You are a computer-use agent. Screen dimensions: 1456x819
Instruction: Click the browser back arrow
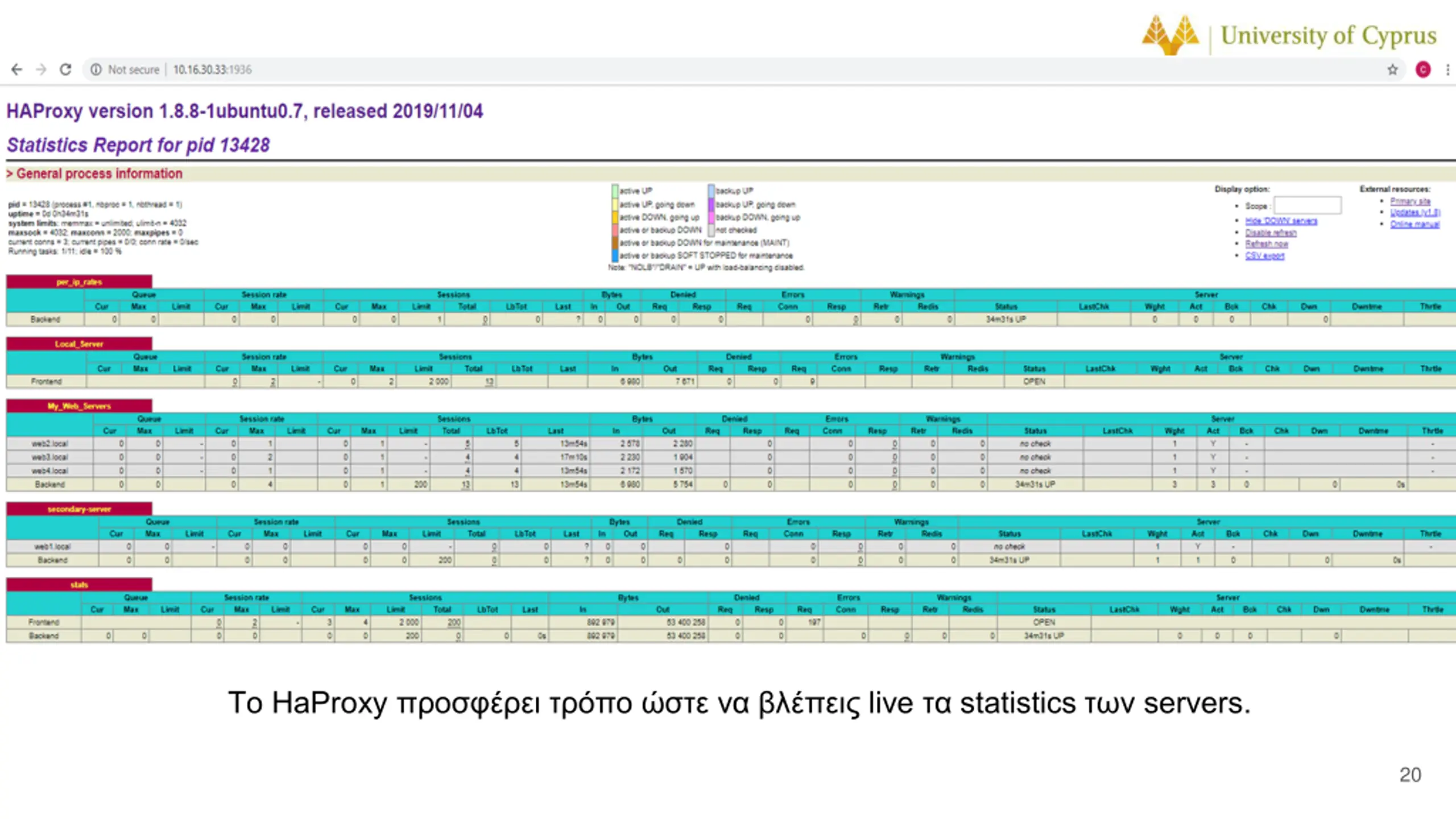[16, 69]
